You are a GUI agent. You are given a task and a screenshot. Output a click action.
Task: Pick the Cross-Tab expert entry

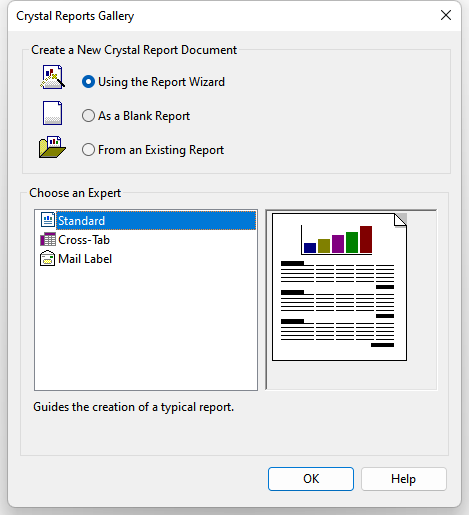pyautogui.click(x=84, y=240)
